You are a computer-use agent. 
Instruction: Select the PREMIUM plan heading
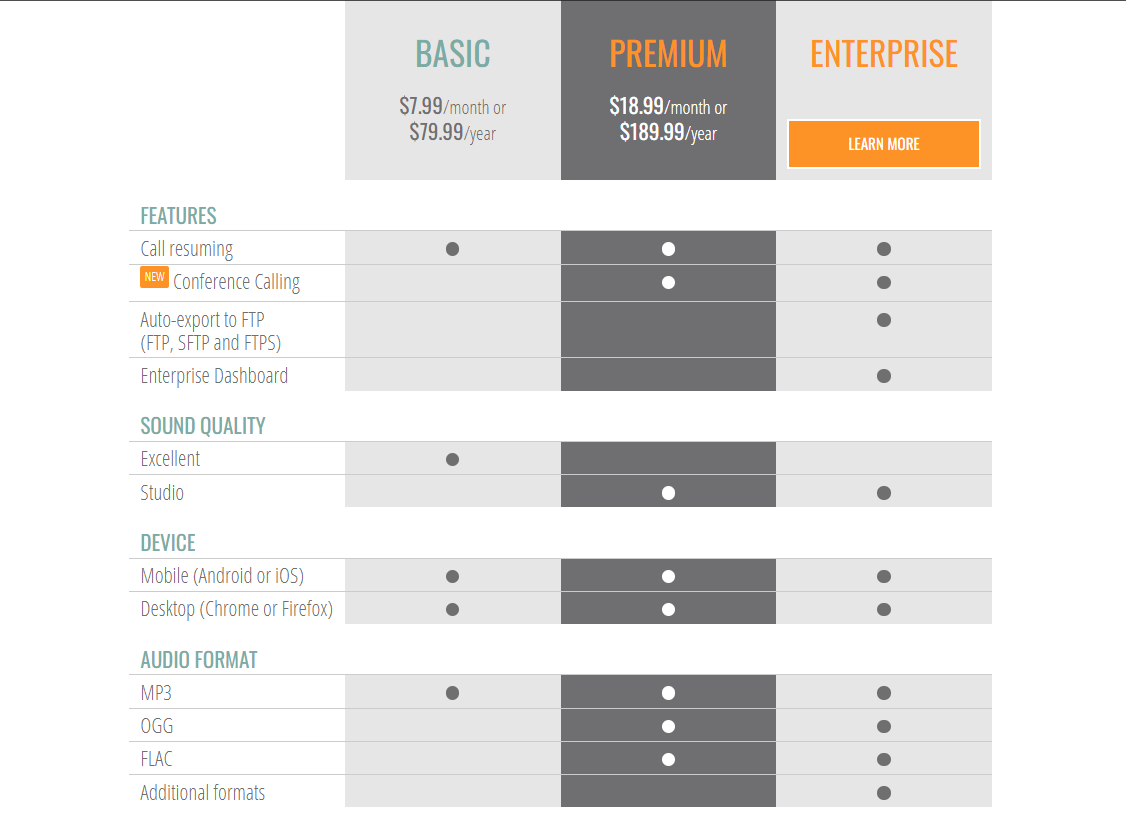pyautogui.click(x=668, y=54)
